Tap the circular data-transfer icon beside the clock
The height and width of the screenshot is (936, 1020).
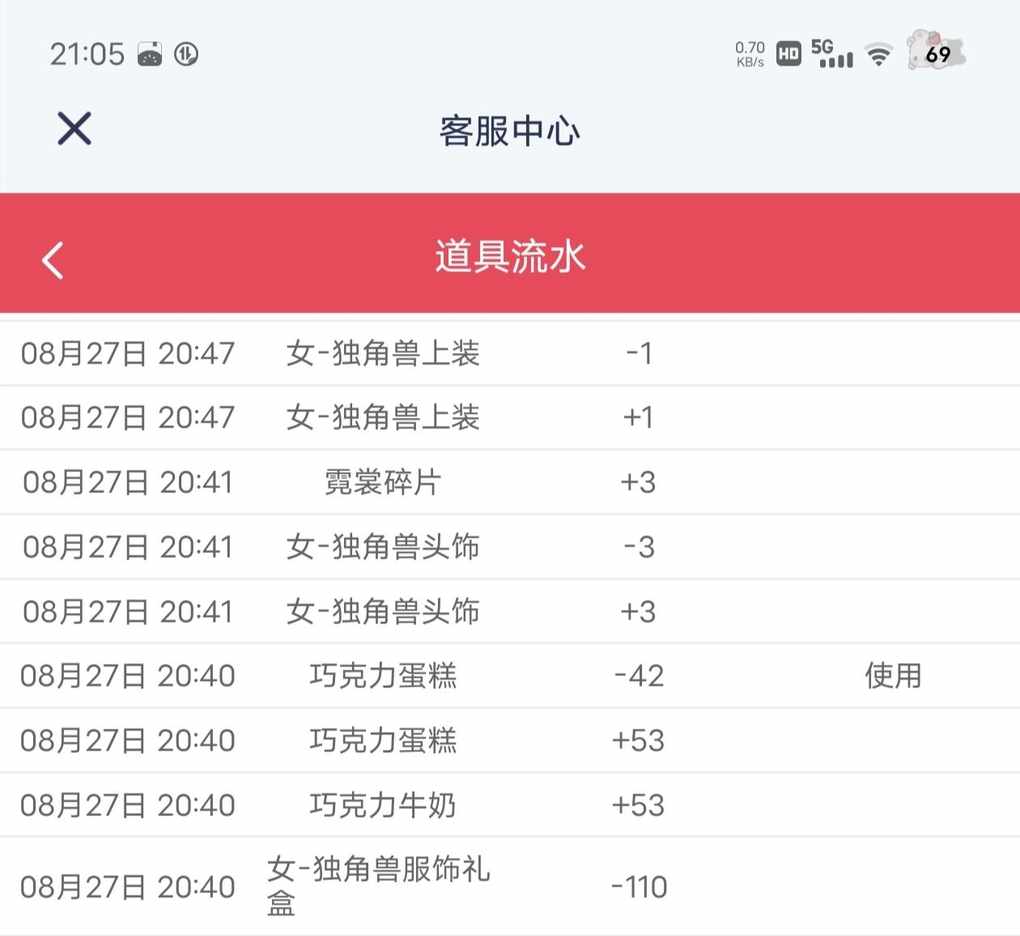click(186, 54)
